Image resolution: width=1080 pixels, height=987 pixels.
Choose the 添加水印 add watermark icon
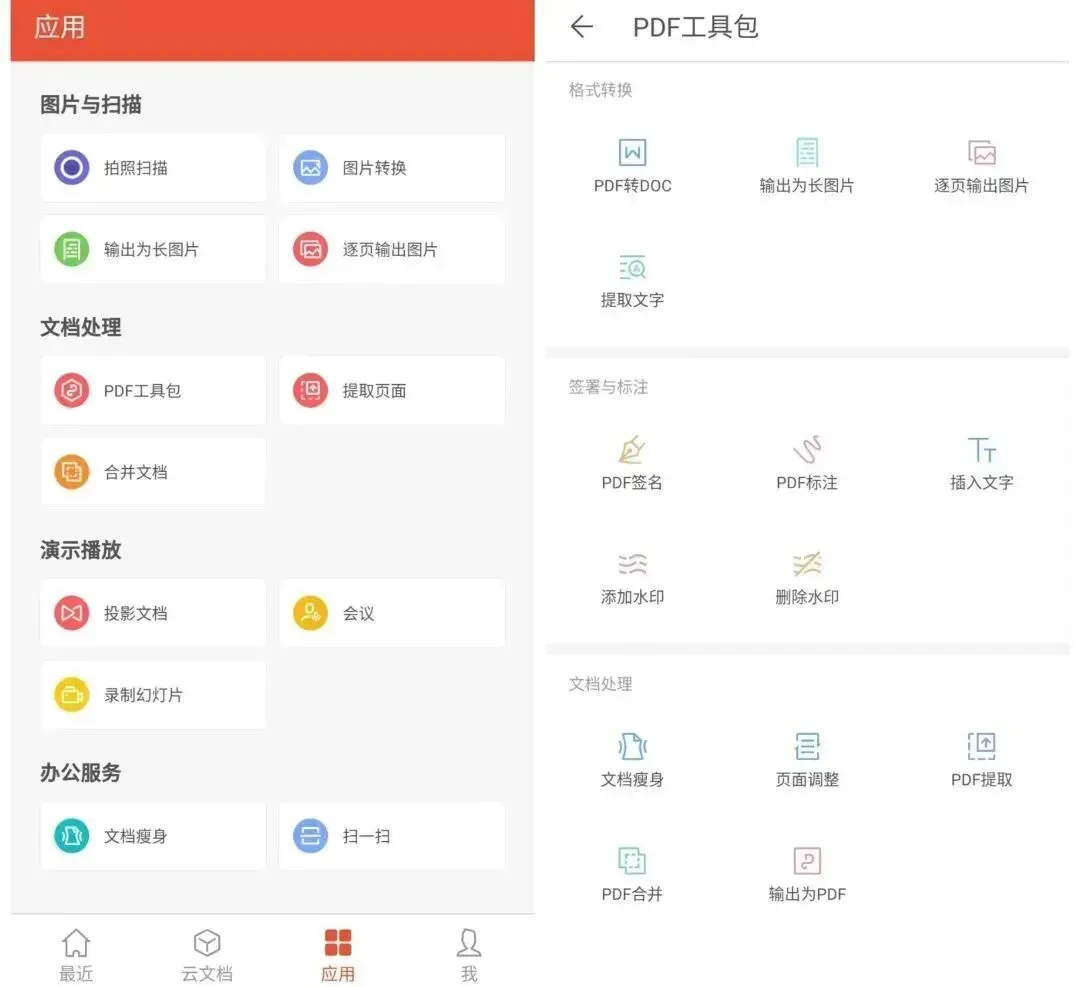(x=632, y=564)
